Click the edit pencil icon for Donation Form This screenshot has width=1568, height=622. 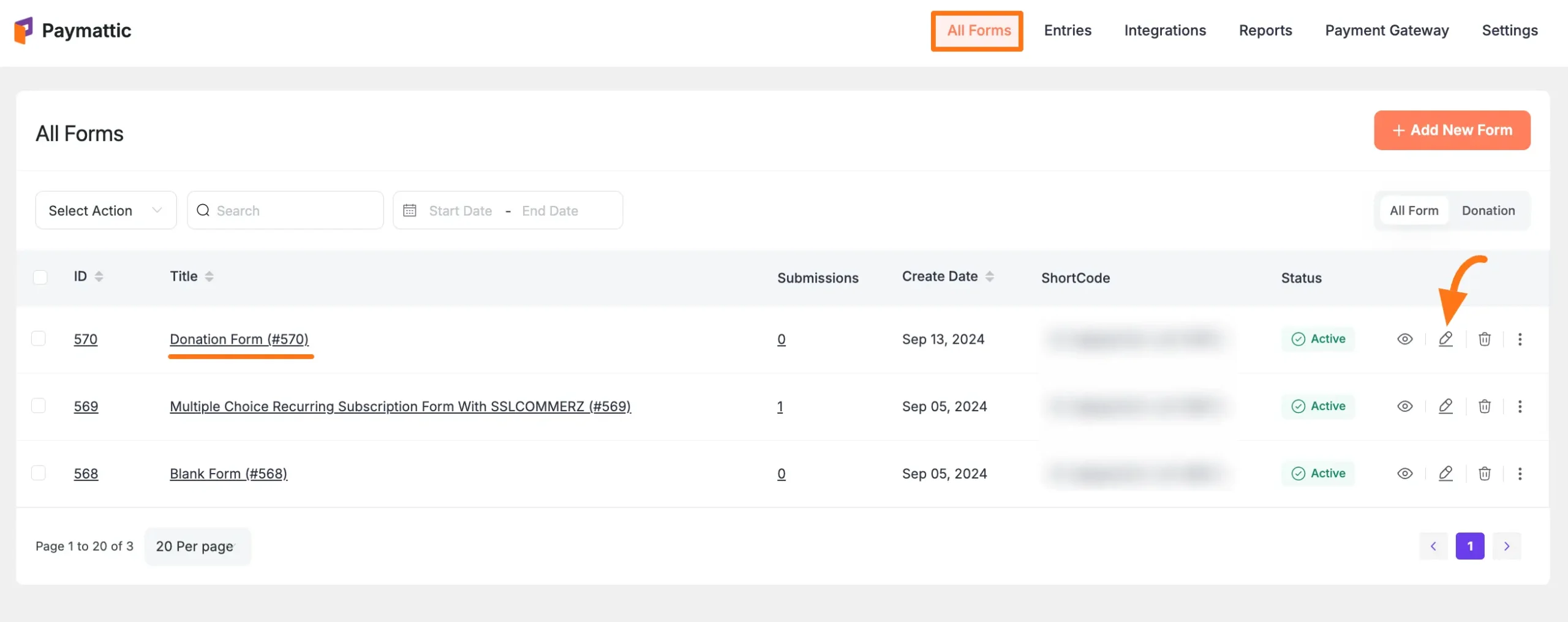[x=1445, y=339]
